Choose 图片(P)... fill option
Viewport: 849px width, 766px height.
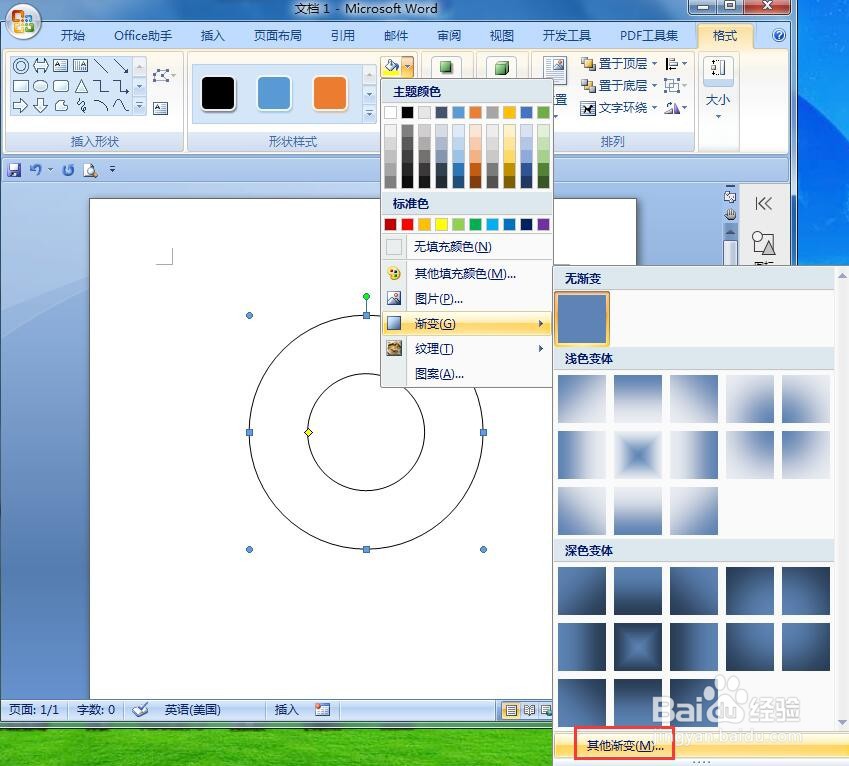pos(467,299)
